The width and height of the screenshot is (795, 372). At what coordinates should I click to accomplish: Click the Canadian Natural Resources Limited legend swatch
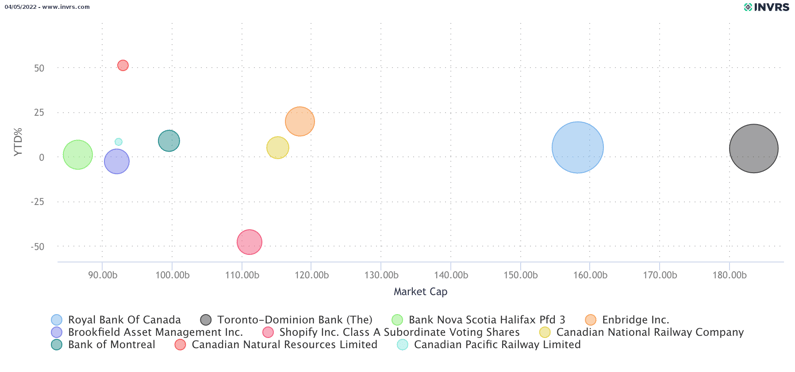pyautogui.click(x=179, y=345)
